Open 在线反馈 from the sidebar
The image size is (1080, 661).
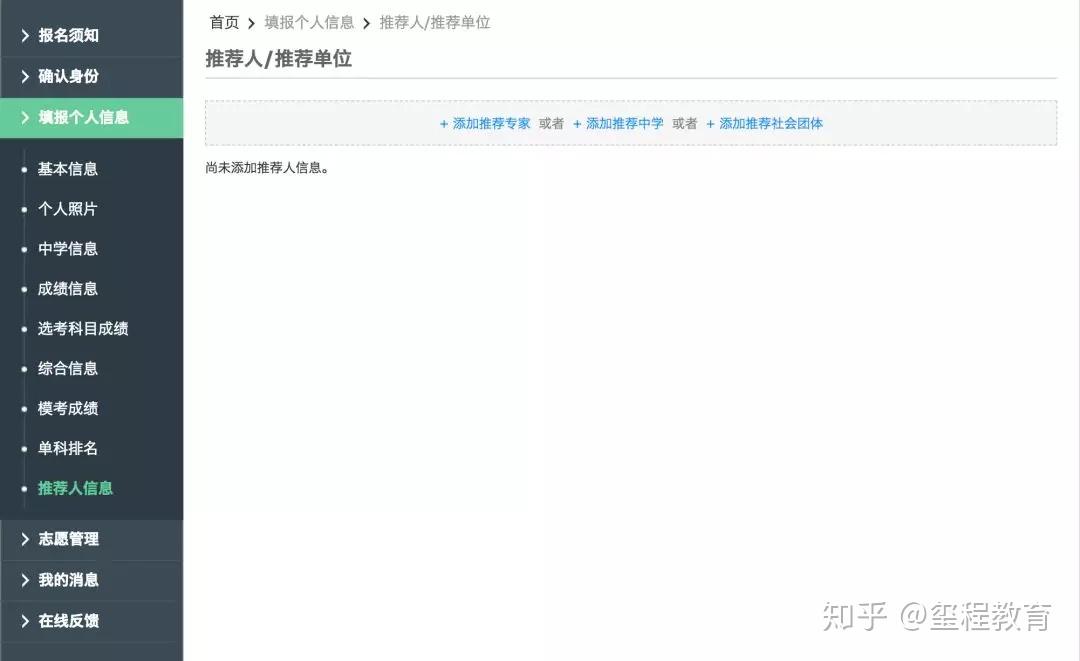[x=91, y=621]
